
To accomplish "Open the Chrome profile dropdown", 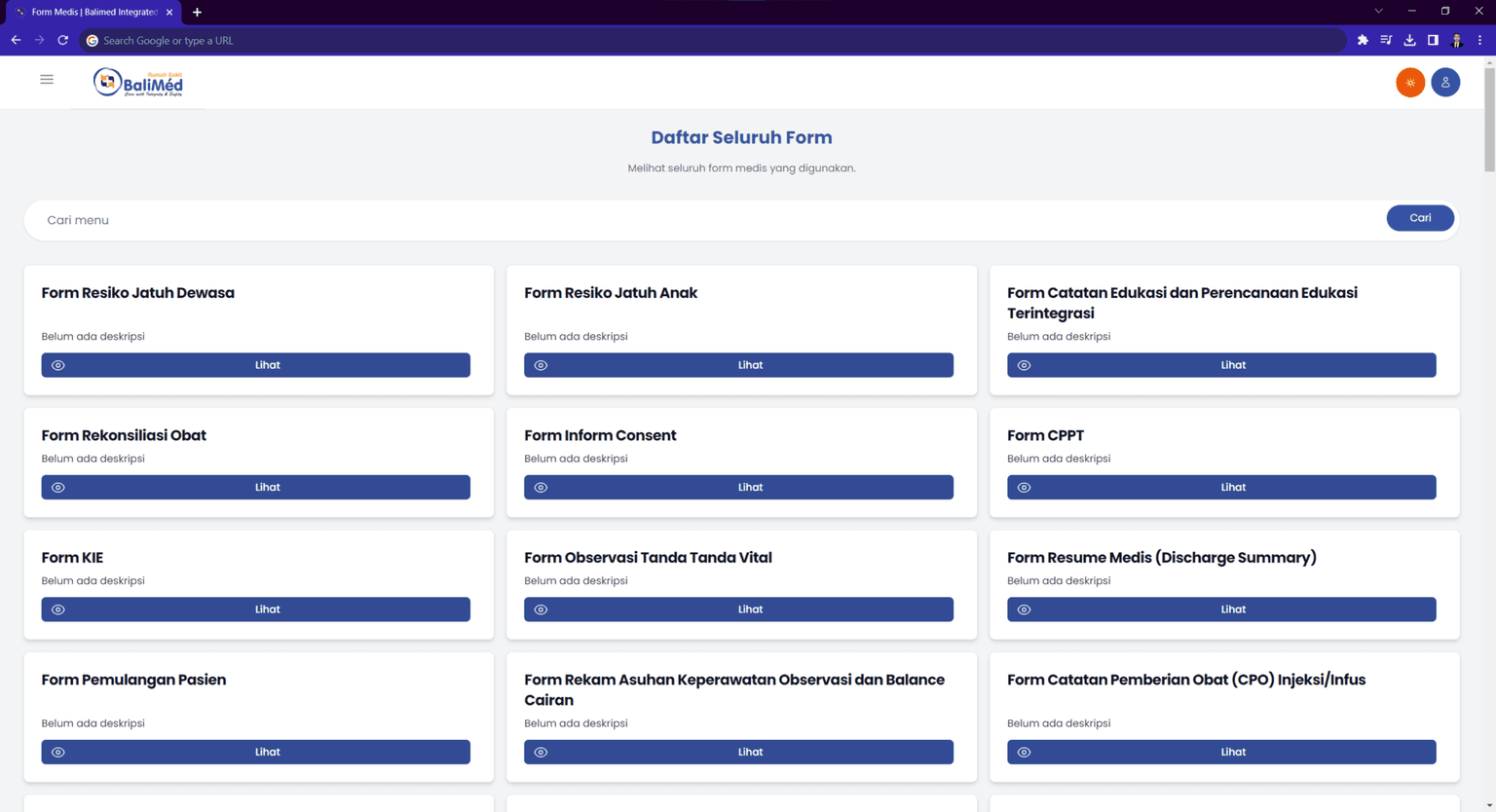I will coord(1456,40).
